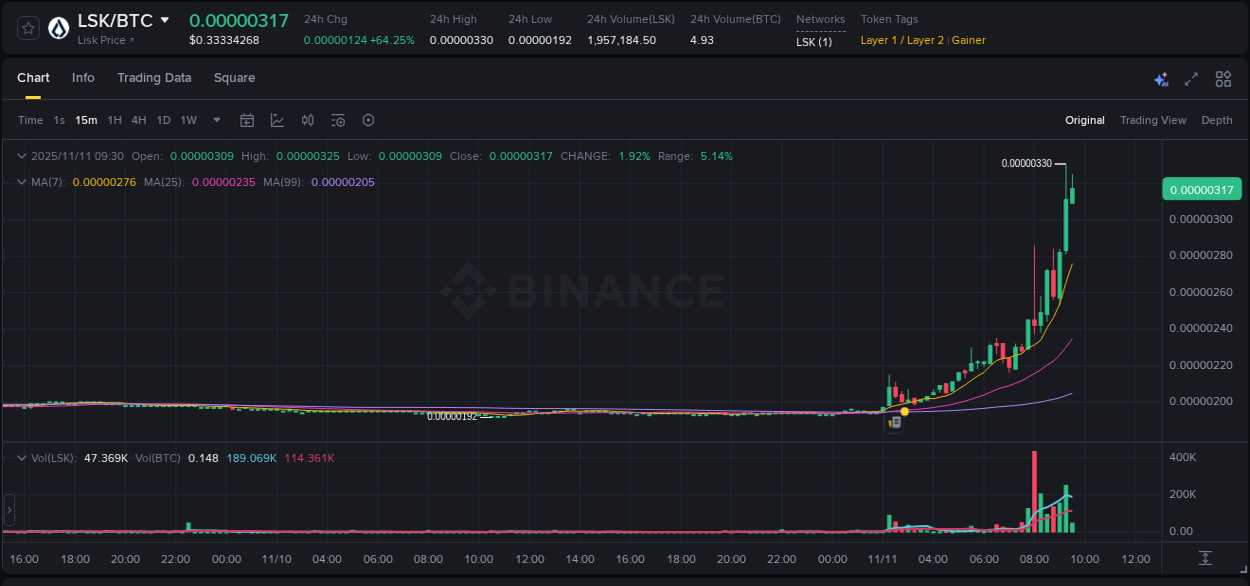Select the 1D timeframe
The image size is (1250, 586).
point(163,120)
